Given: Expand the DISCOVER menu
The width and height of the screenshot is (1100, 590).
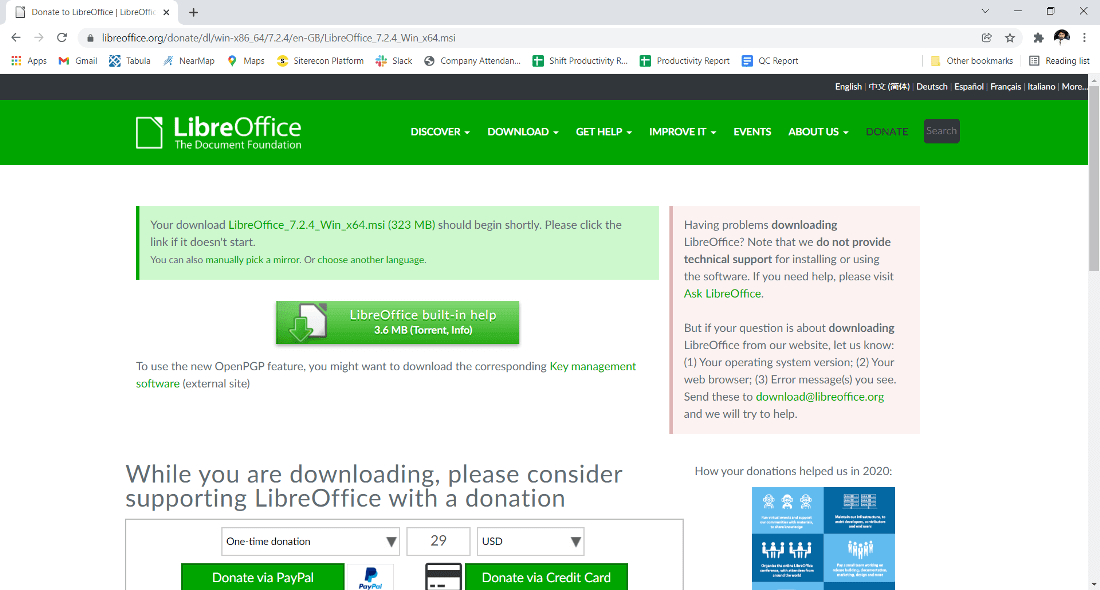Looking at the screenshot, I should 440,132.
